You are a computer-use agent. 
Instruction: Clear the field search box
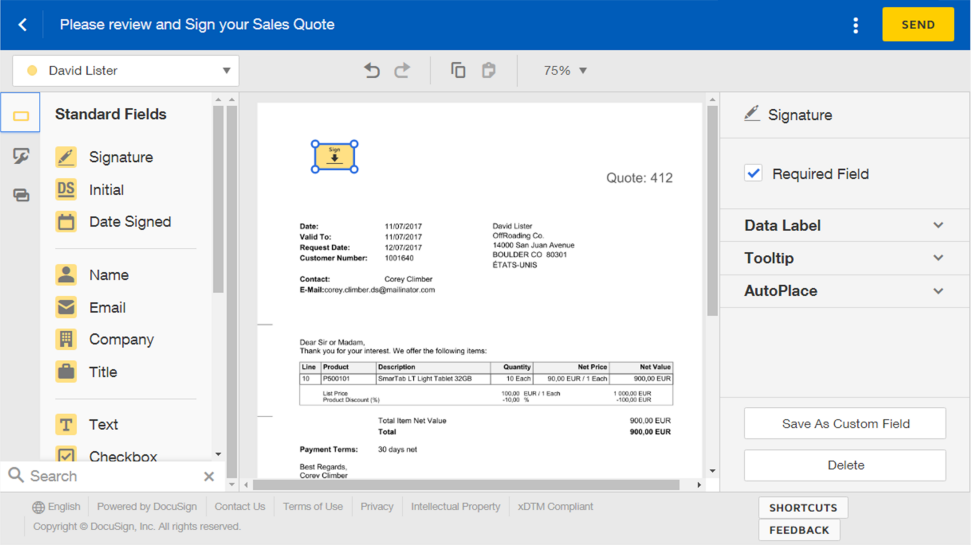pos(209,476)
